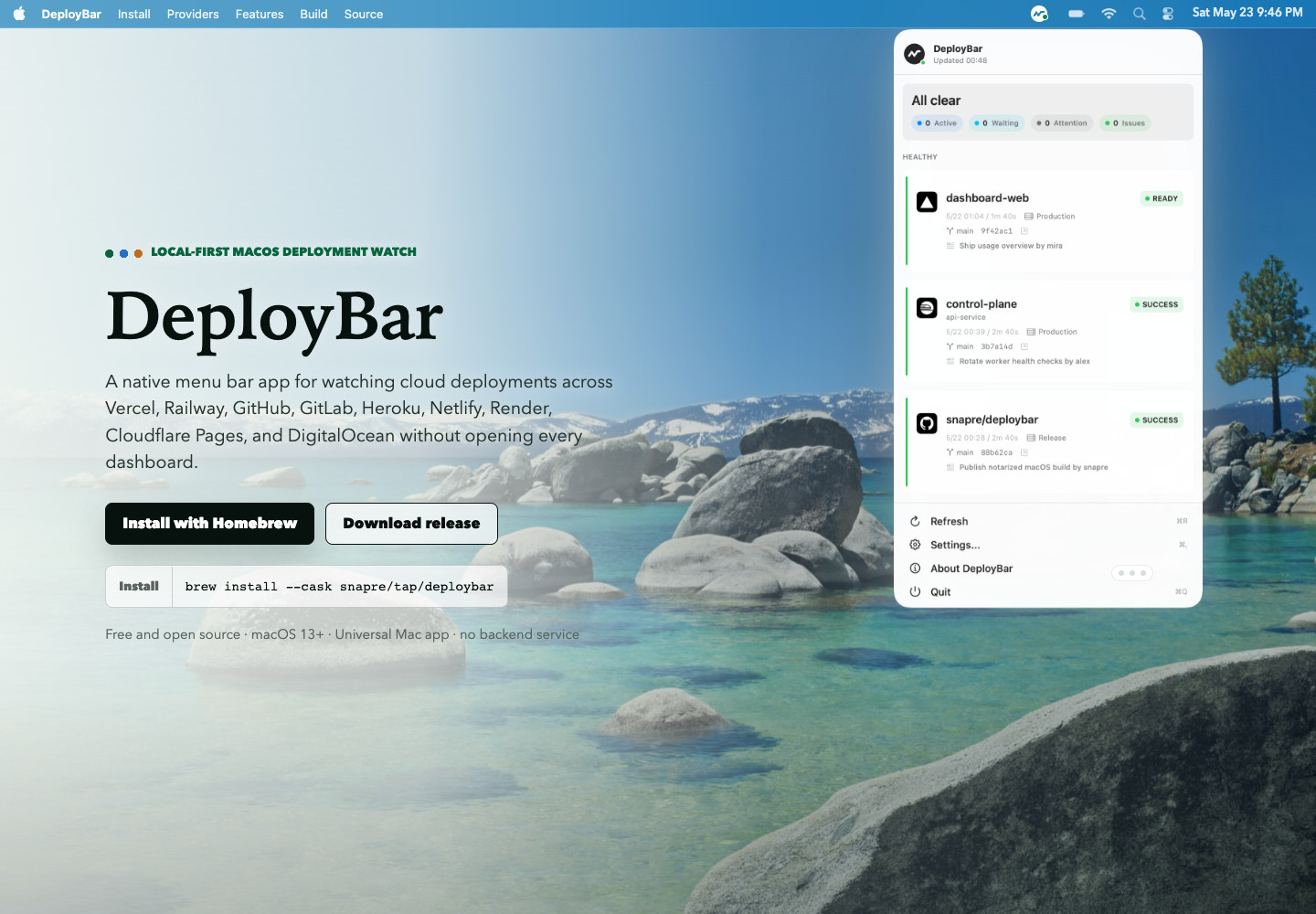
Task: Click the SUCCESS badge on snapre/deploybar
Action: click(1156, 420)
